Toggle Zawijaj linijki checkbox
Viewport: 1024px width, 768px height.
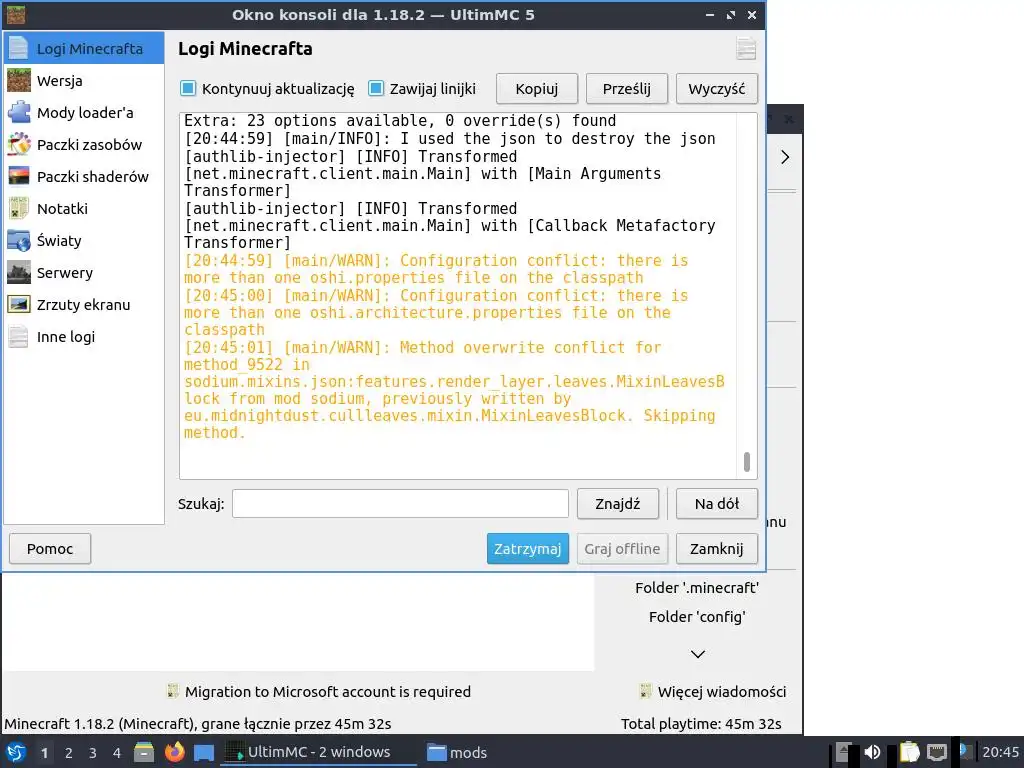376,88
